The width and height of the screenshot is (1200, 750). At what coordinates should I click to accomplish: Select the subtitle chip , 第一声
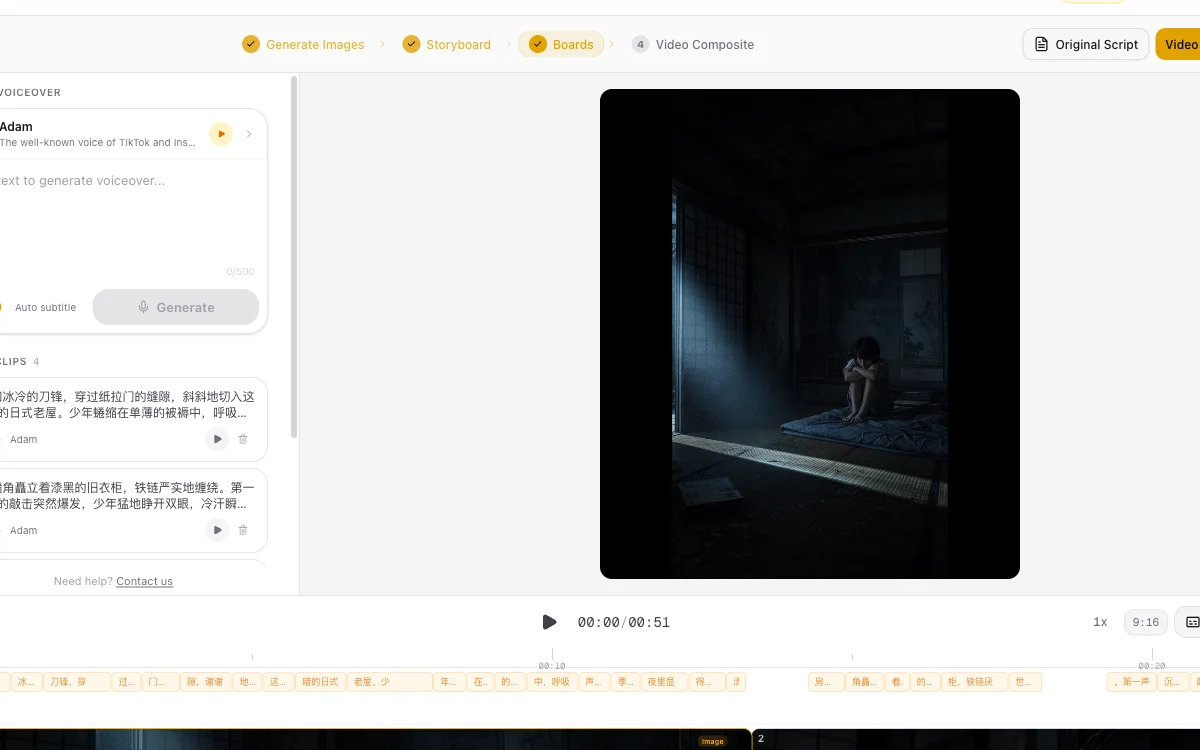pyautogui.click(x=1131, y=682)
